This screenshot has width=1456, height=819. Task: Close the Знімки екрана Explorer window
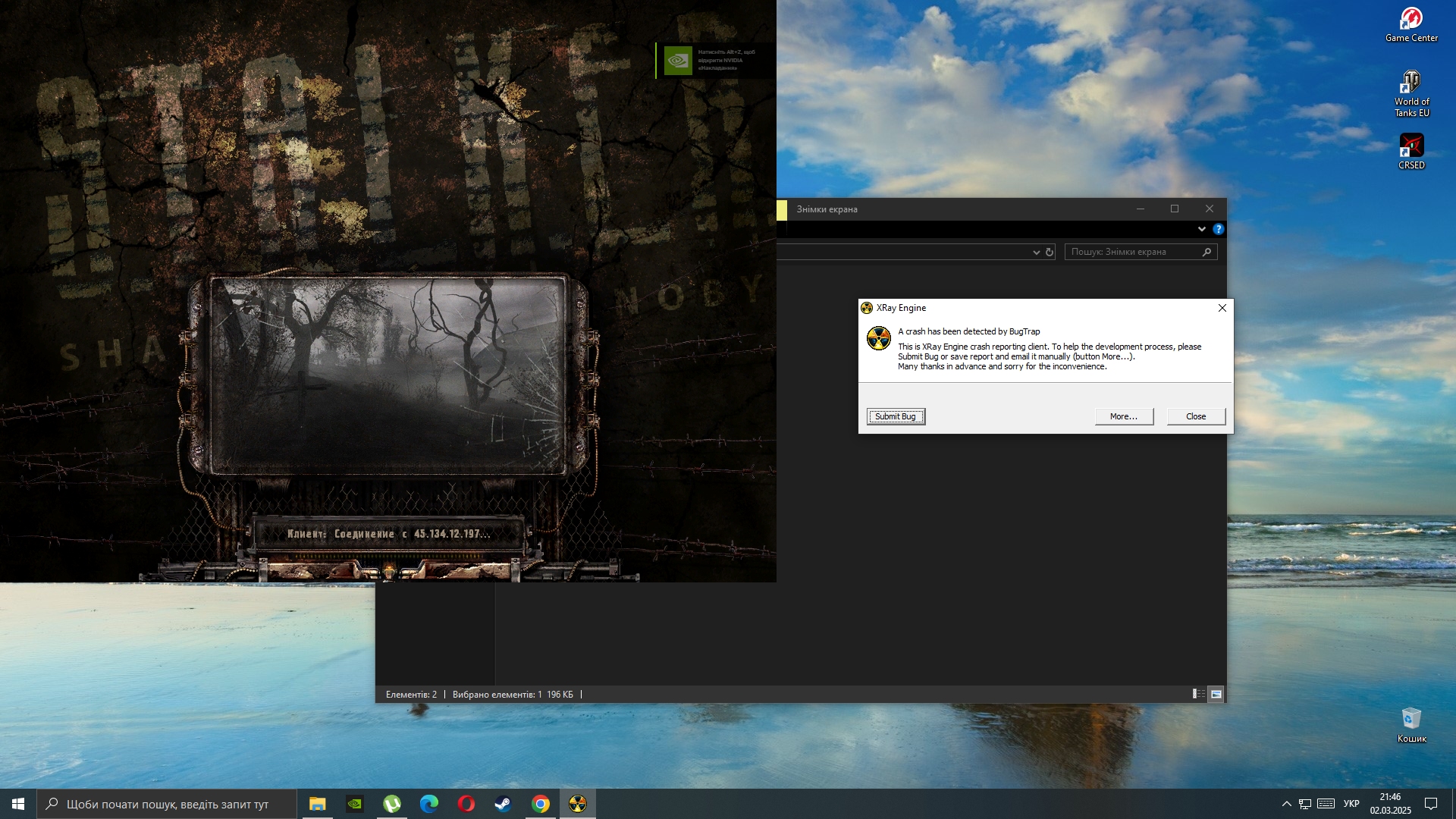point(1210,209)
